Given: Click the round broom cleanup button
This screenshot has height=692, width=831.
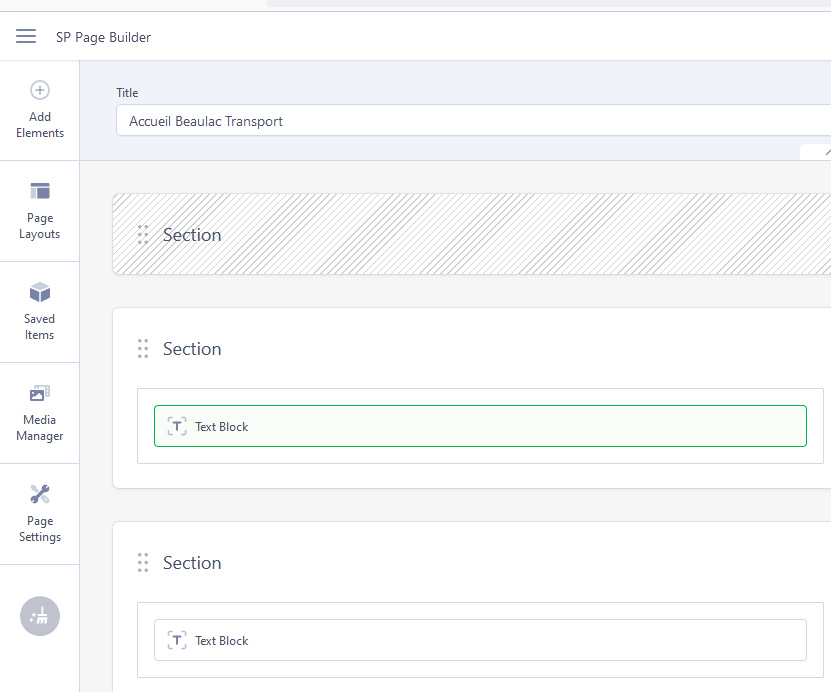Looking at the screenshot, I should [40, 616].
